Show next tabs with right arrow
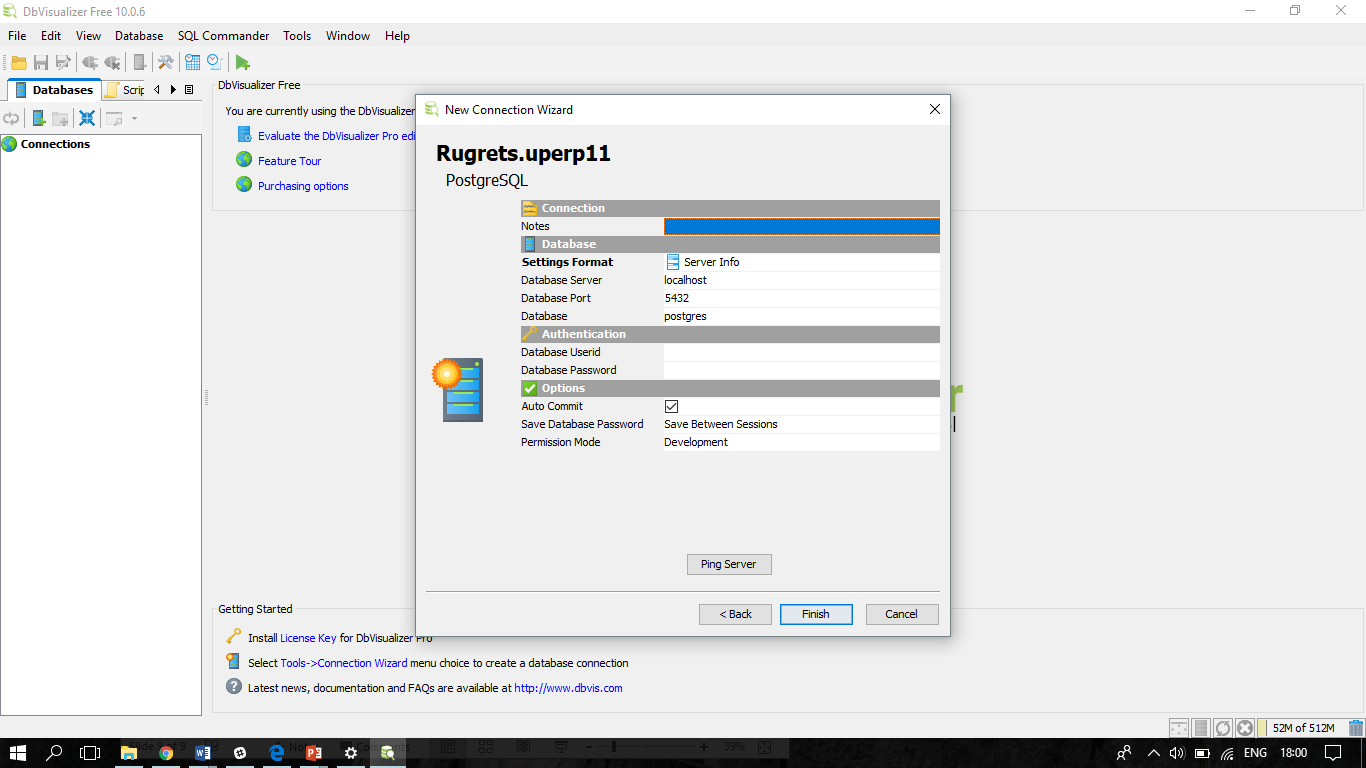Screen dimensions: 1366x768 coord(173,90)
